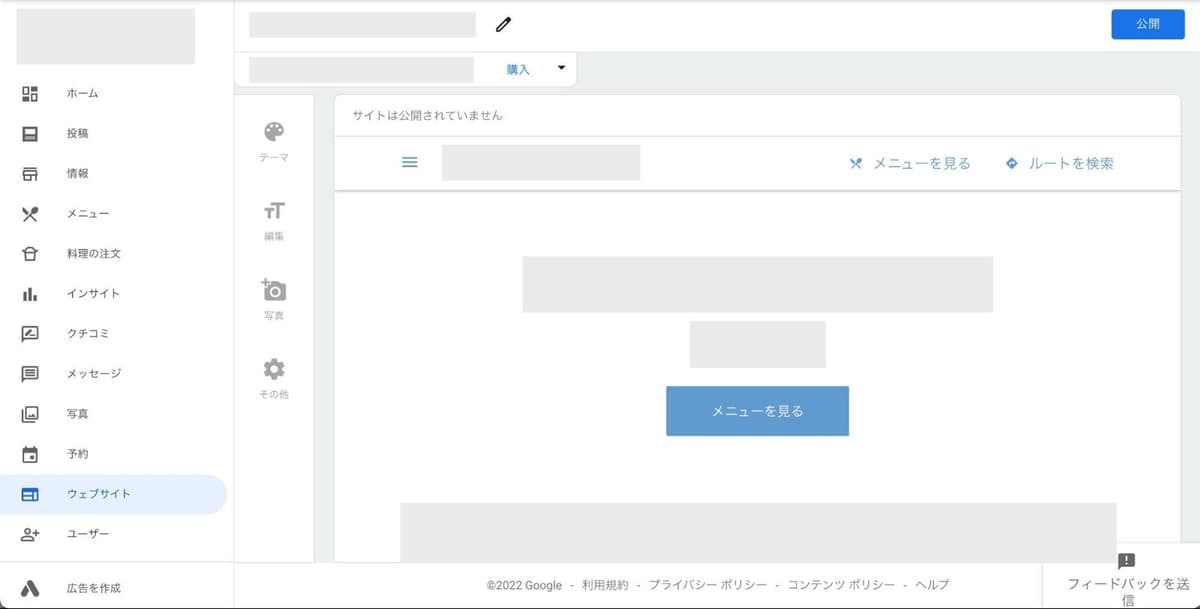Select the 編集 text editing tool
Image resolution: width=1200 pixels, height=609 pixels.
(x=274, y=220)
